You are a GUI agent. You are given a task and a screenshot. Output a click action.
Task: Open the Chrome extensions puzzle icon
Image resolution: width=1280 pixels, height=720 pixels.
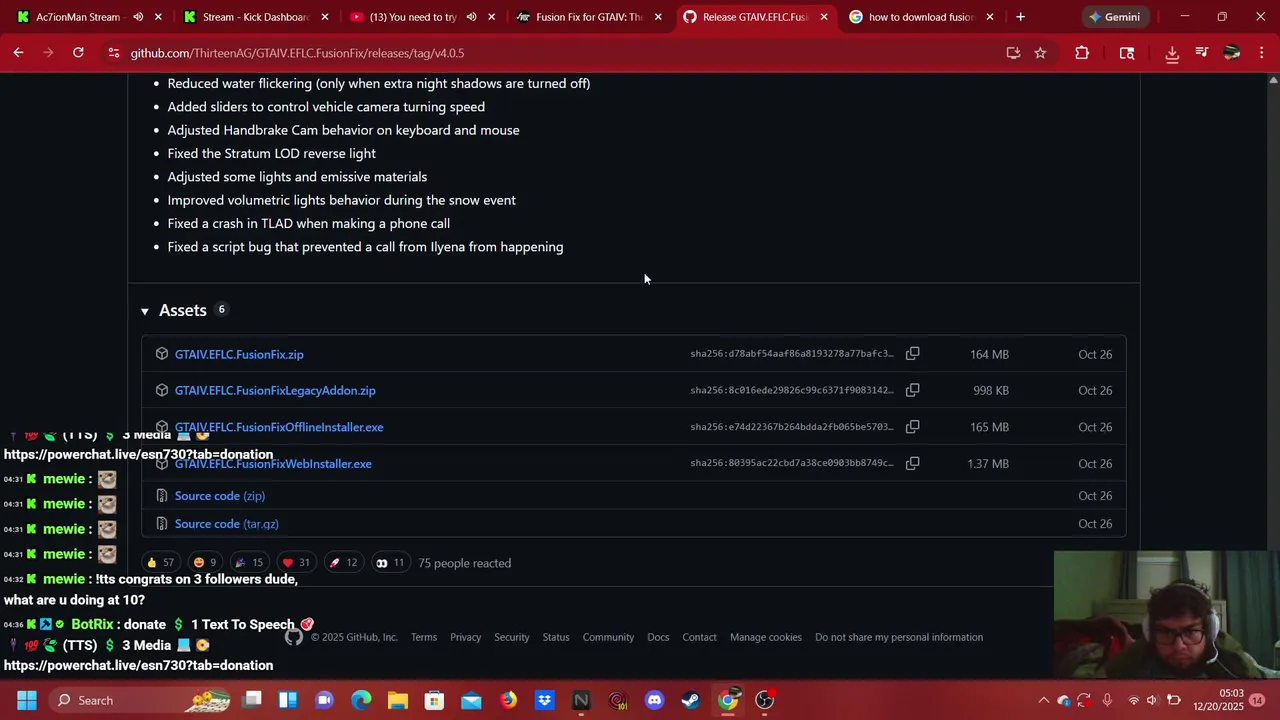click(x=1082, y=53)
